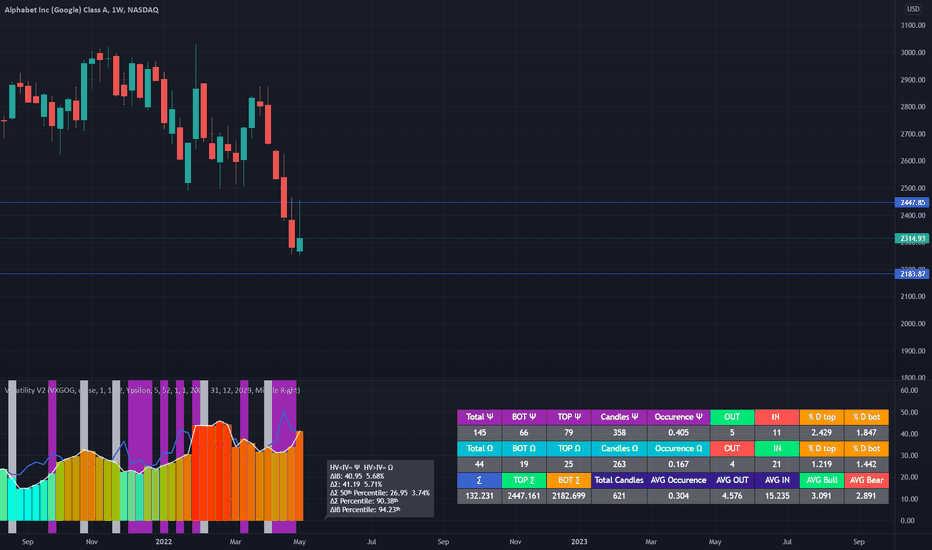Click the AVG OUT header cell
This screenshot has width=932, height=550.
732,480
